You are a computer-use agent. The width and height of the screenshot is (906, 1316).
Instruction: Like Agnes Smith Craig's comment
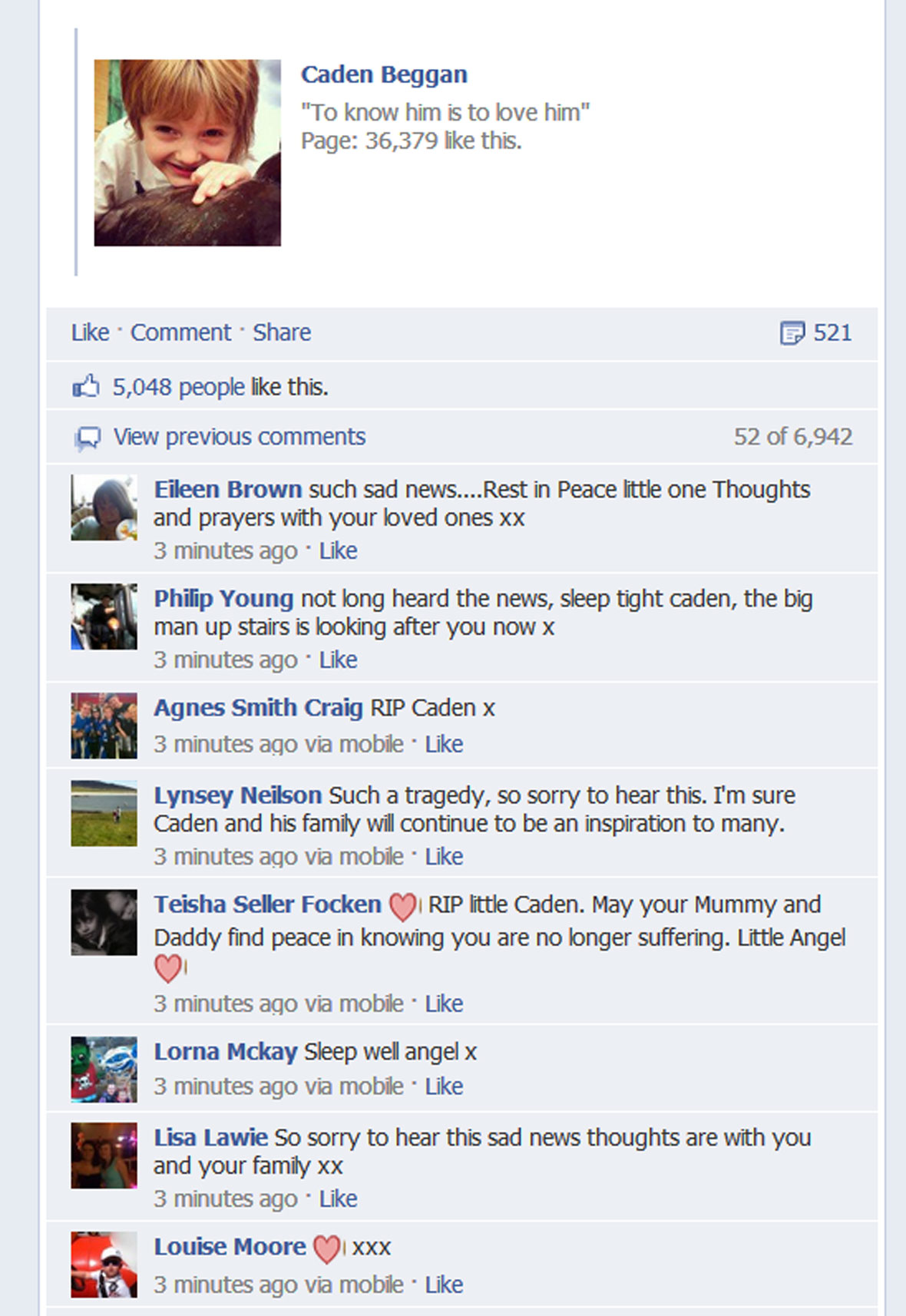click(x=445, y=744)
